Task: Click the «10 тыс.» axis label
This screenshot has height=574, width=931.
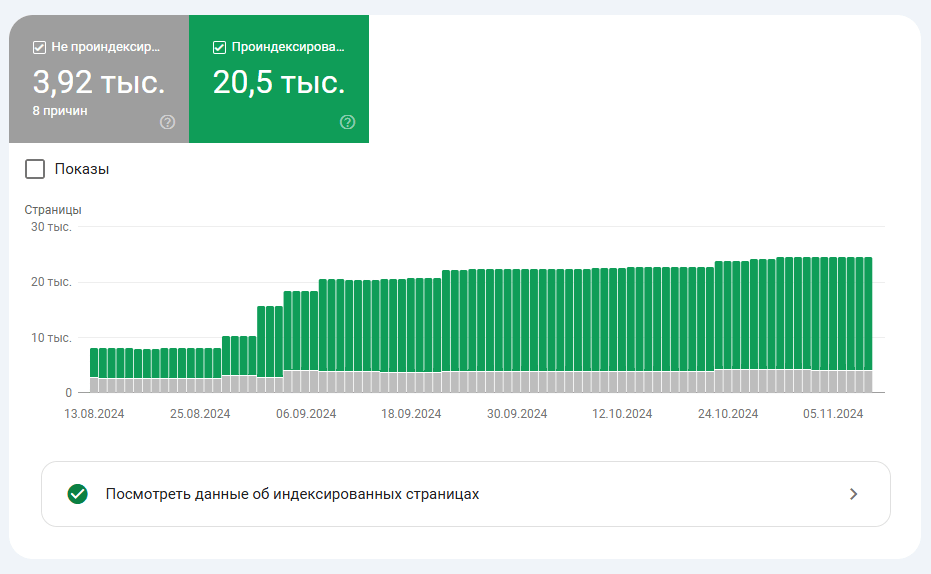Action: (51, 338)
